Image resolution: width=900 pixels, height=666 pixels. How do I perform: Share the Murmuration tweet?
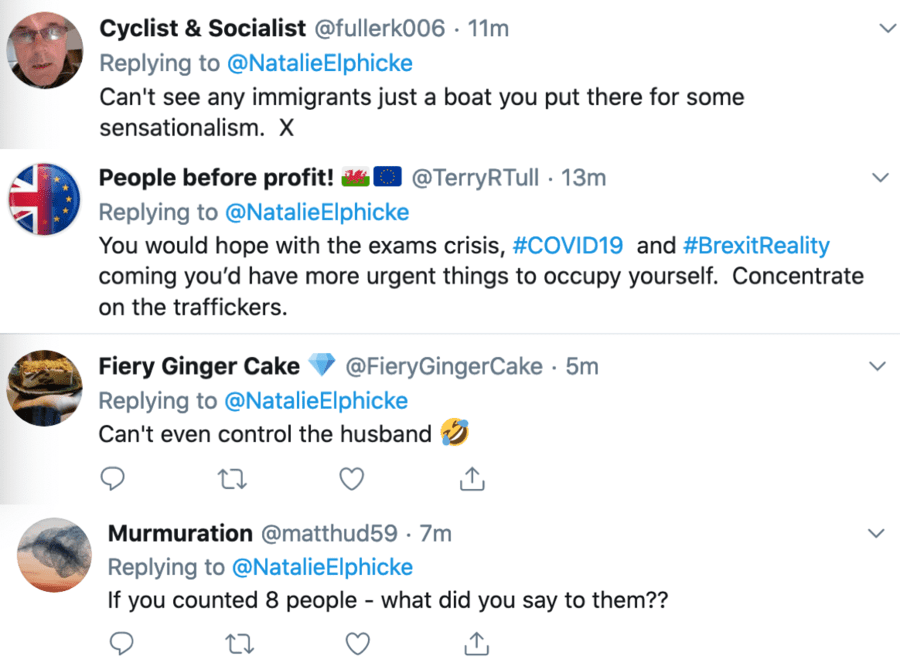coord(478,641)
